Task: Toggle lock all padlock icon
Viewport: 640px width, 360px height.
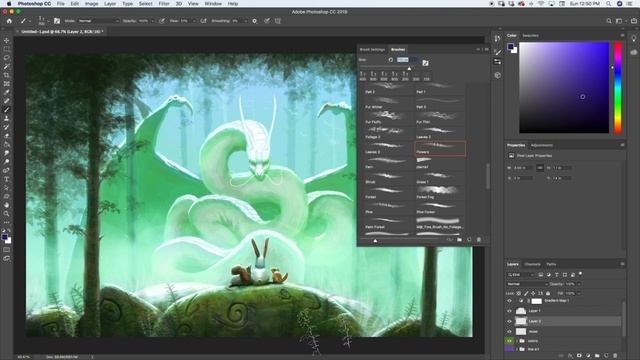Action: [x=548, y=293]
